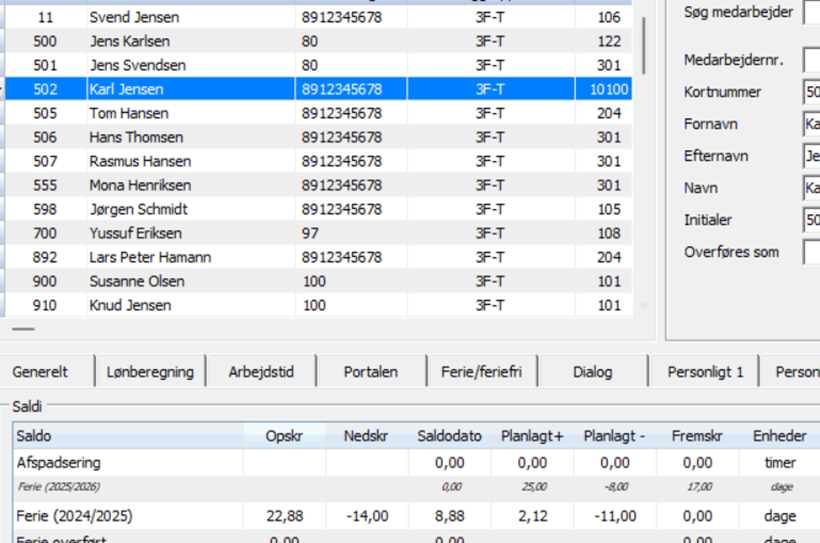Select employee Yussuf Eriksen

coord(135,233)
